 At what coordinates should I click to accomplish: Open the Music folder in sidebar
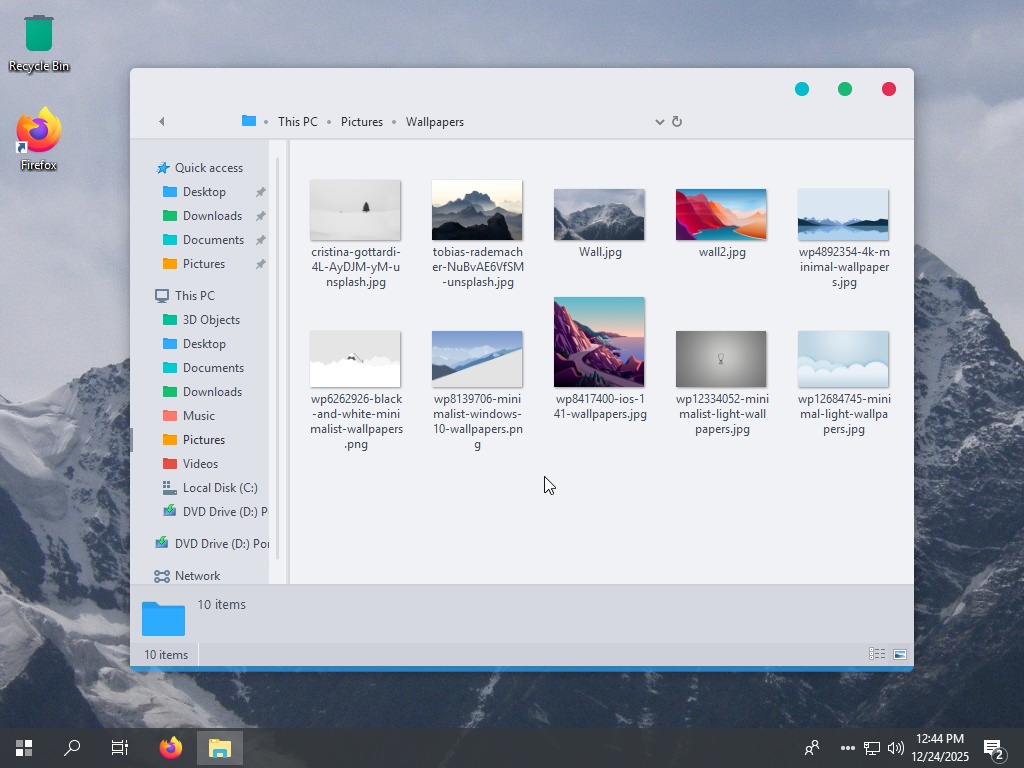198,416
